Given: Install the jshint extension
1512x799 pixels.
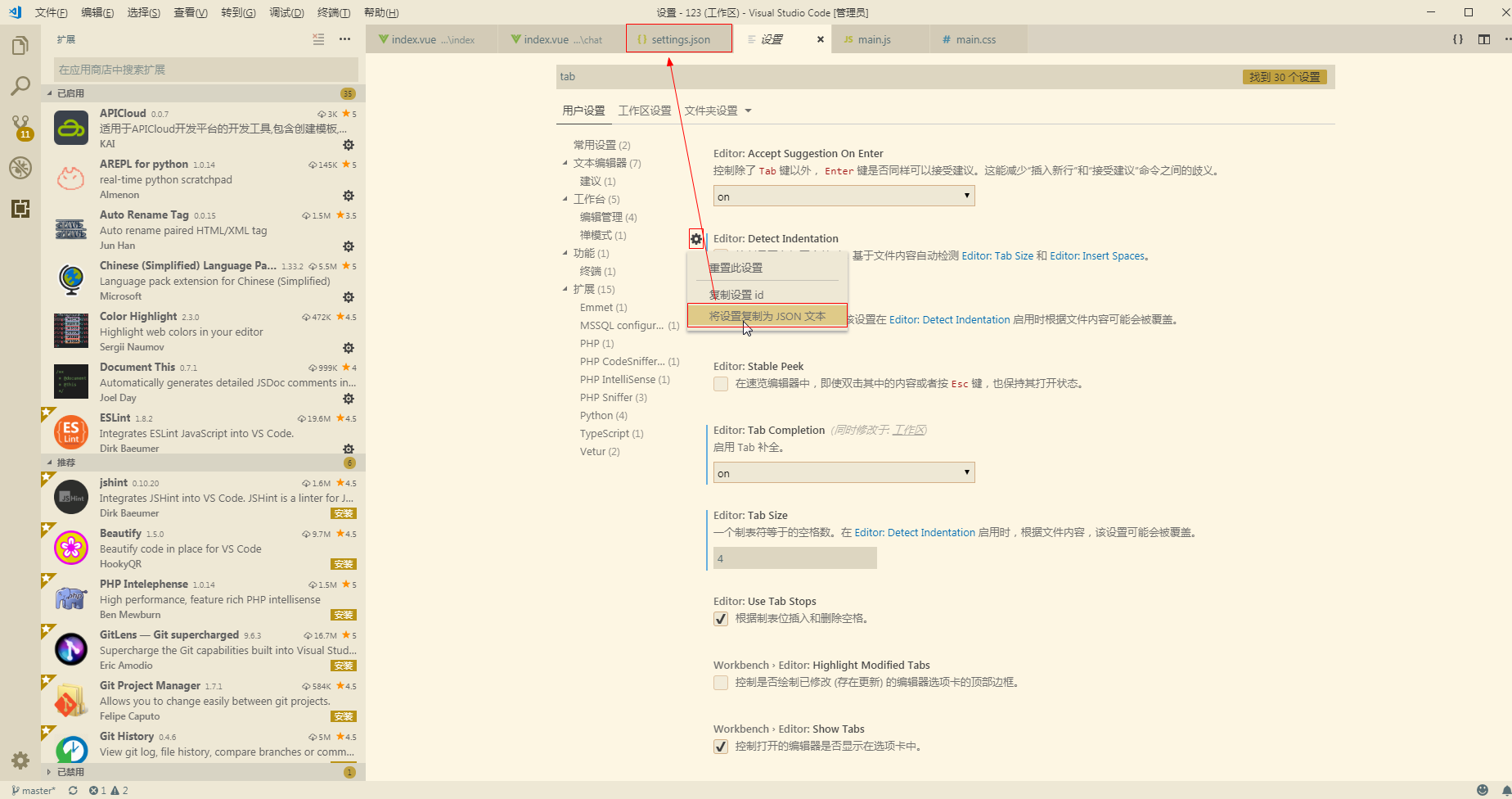Looking at the screenshot, I should (x=344, y=514).
